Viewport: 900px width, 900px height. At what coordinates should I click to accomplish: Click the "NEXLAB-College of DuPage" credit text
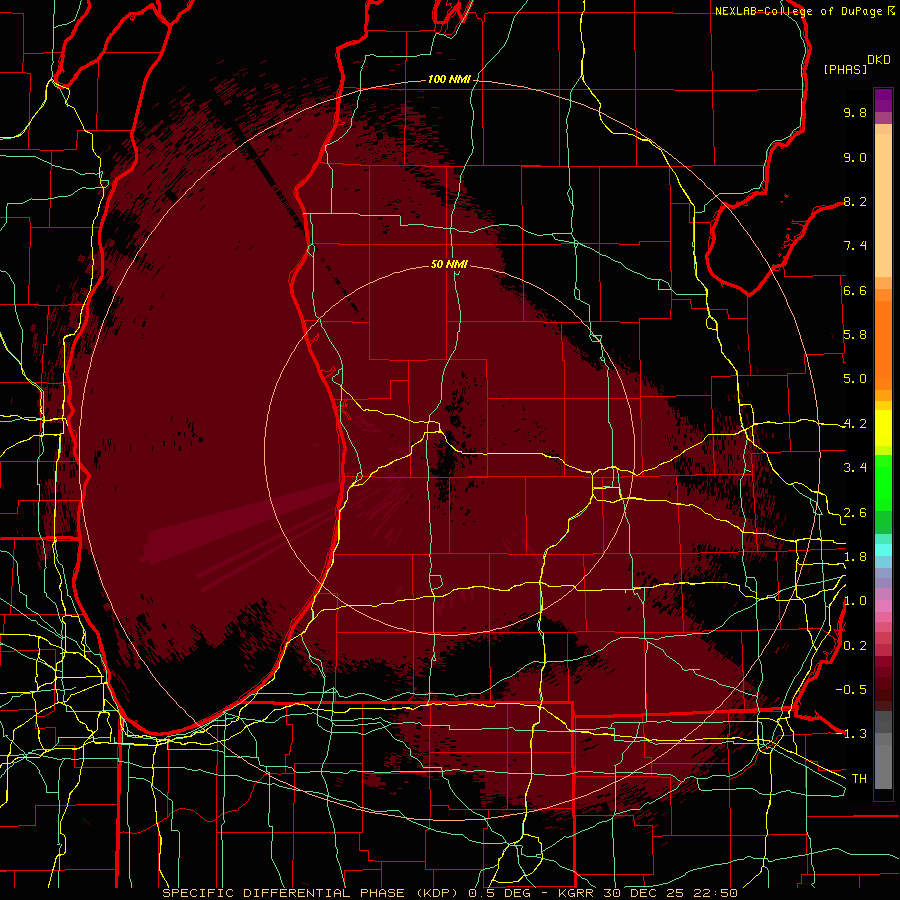(798, 11)
